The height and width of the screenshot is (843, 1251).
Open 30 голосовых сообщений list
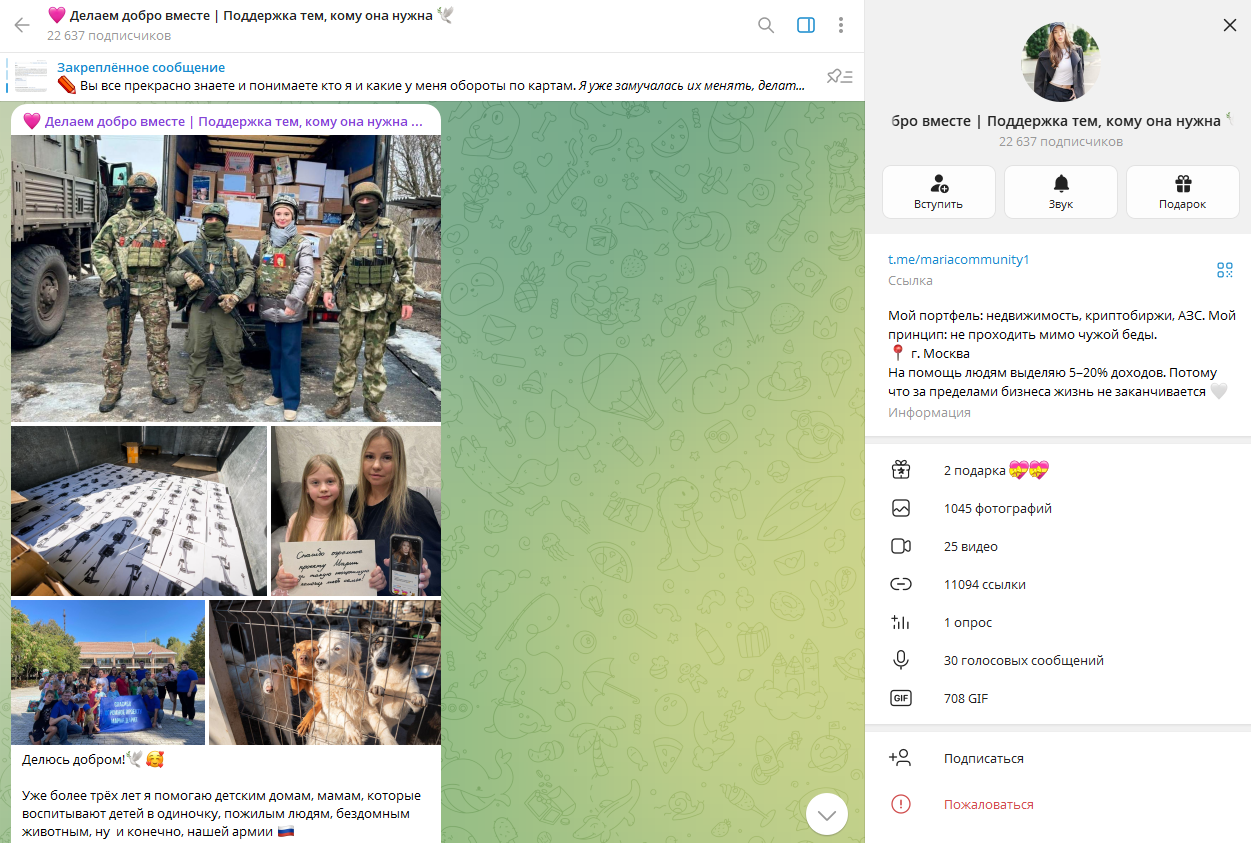click(x=1058, y=660)
